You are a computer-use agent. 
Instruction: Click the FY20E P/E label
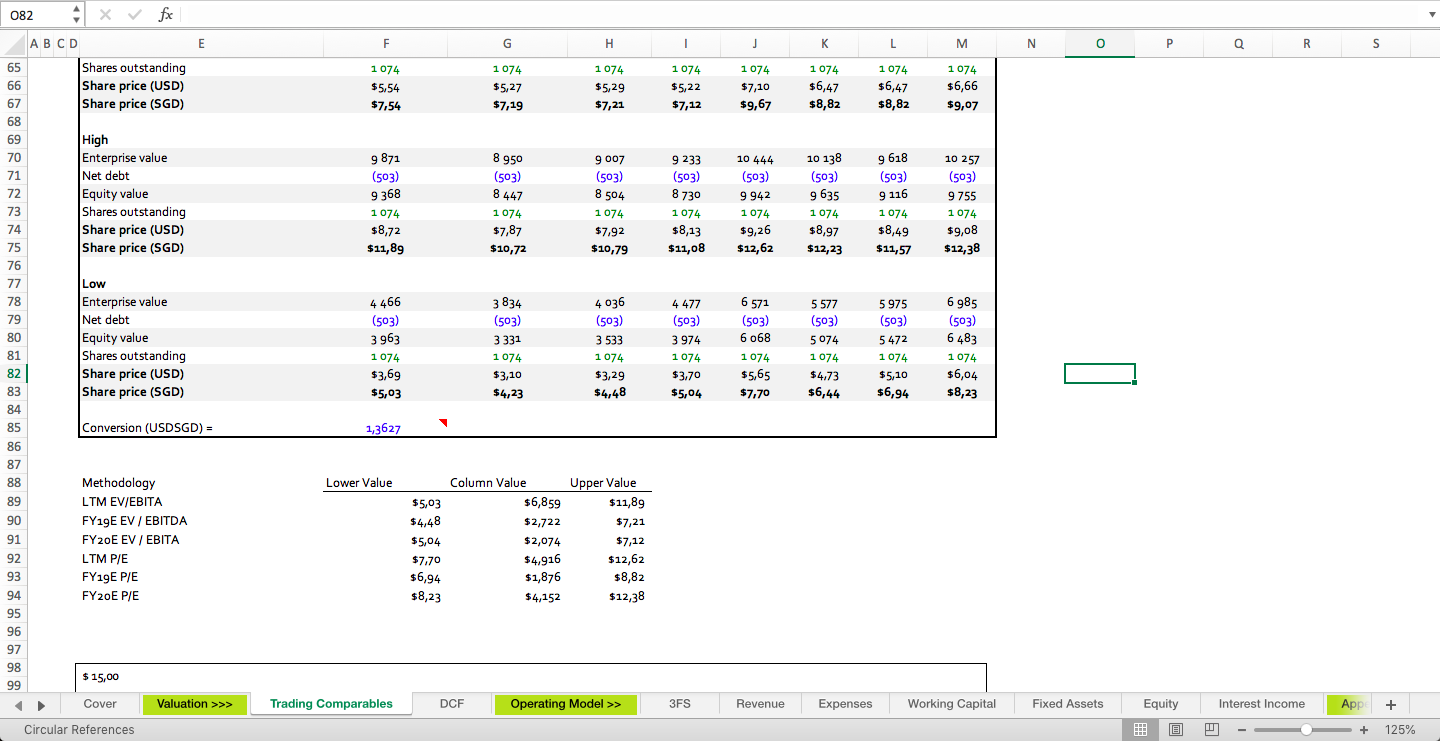click(110, 596)
